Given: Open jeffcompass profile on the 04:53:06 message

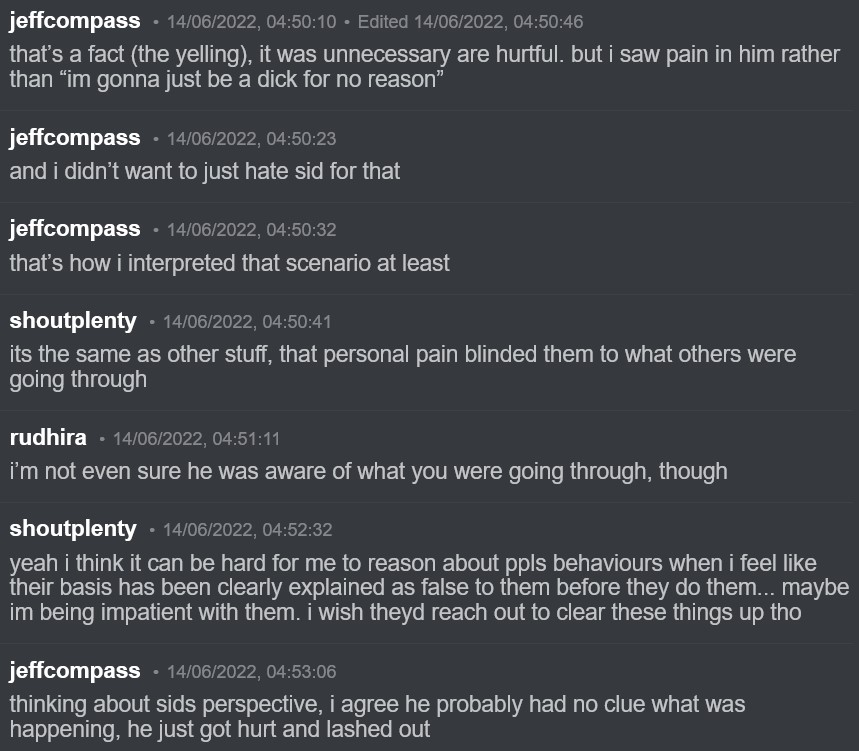Looking at the screenshot, I should pyautogui.click(x=75, y=670).
